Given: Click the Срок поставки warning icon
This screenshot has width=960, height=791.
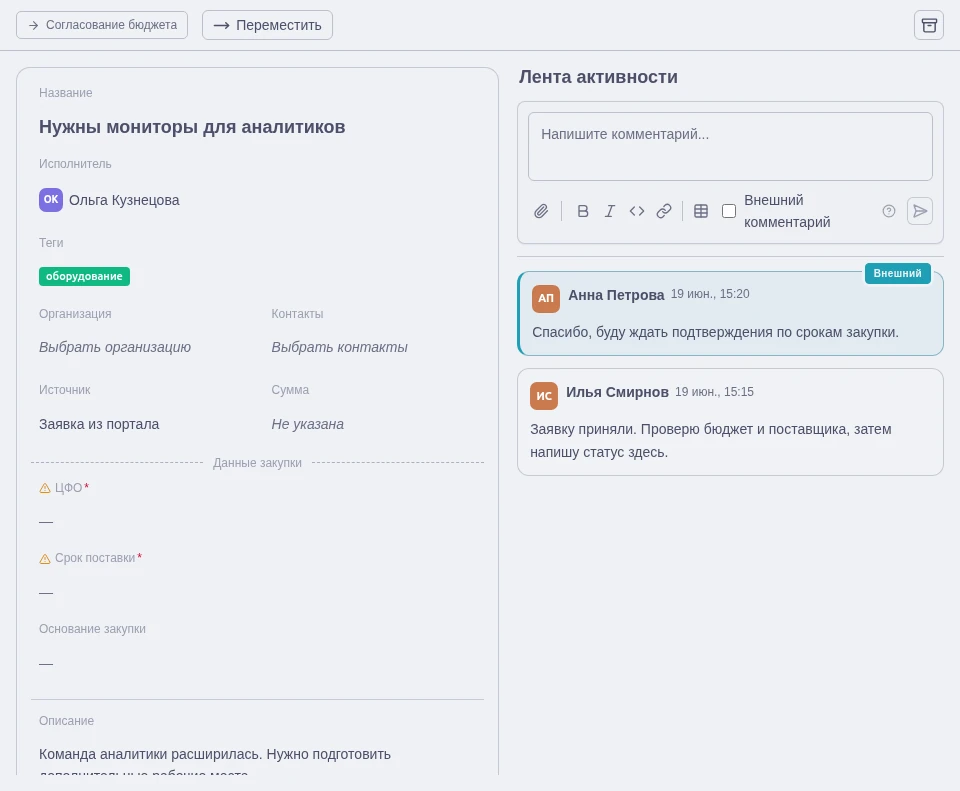Looking at the screenshot, I should pyautogui.click(x=45, y=558).
